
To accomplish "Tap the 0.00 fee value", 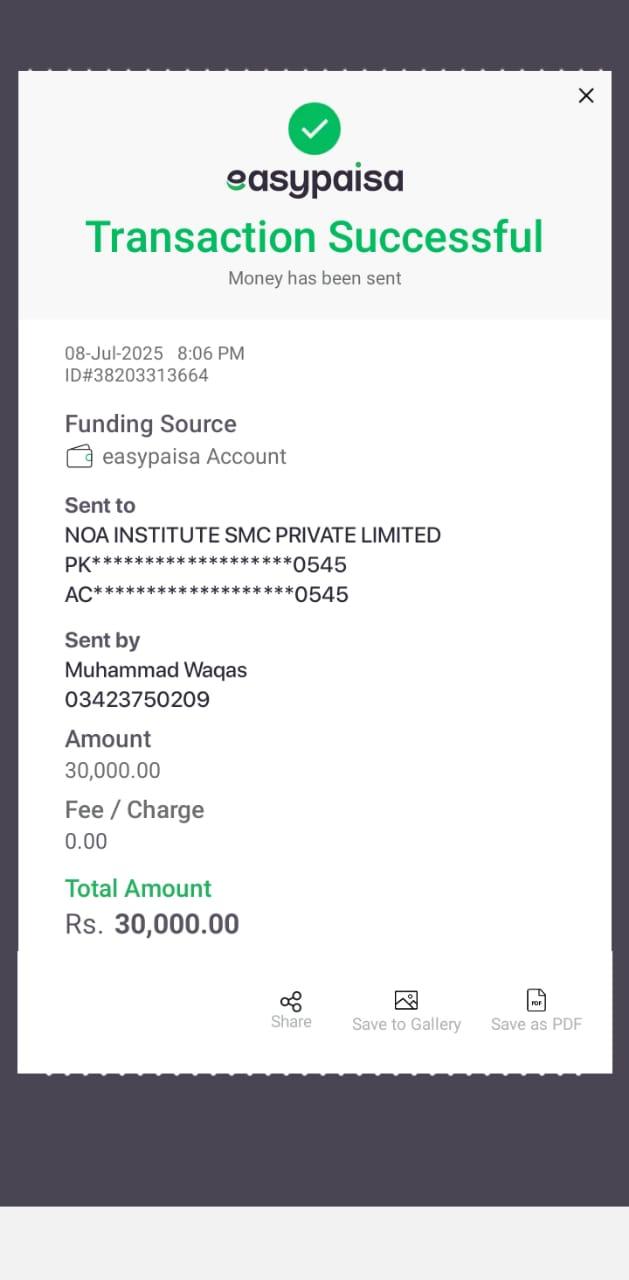I will [86, 841].
